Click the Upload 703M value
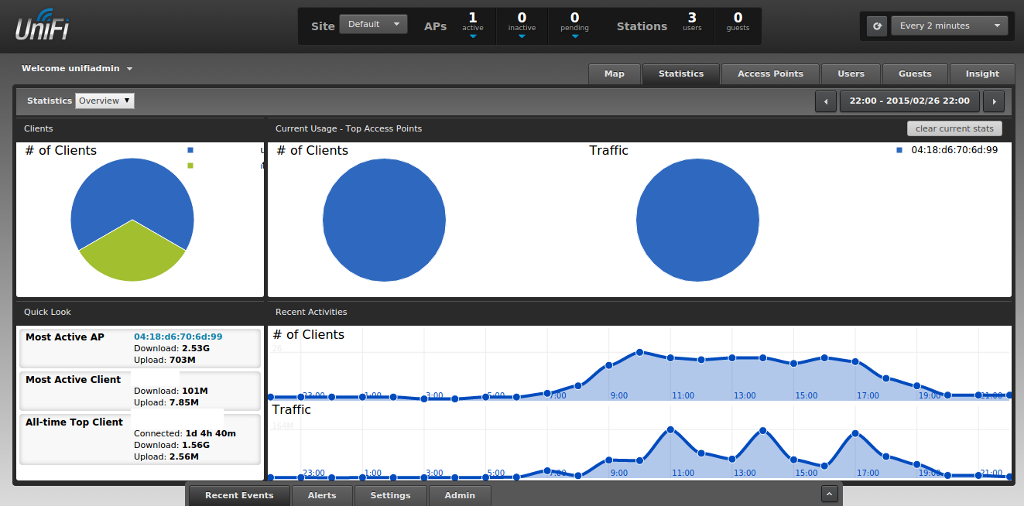Image resolution: width=1024 pixels, height=506 pixels. pyautogui.click(x=182, y=360)
